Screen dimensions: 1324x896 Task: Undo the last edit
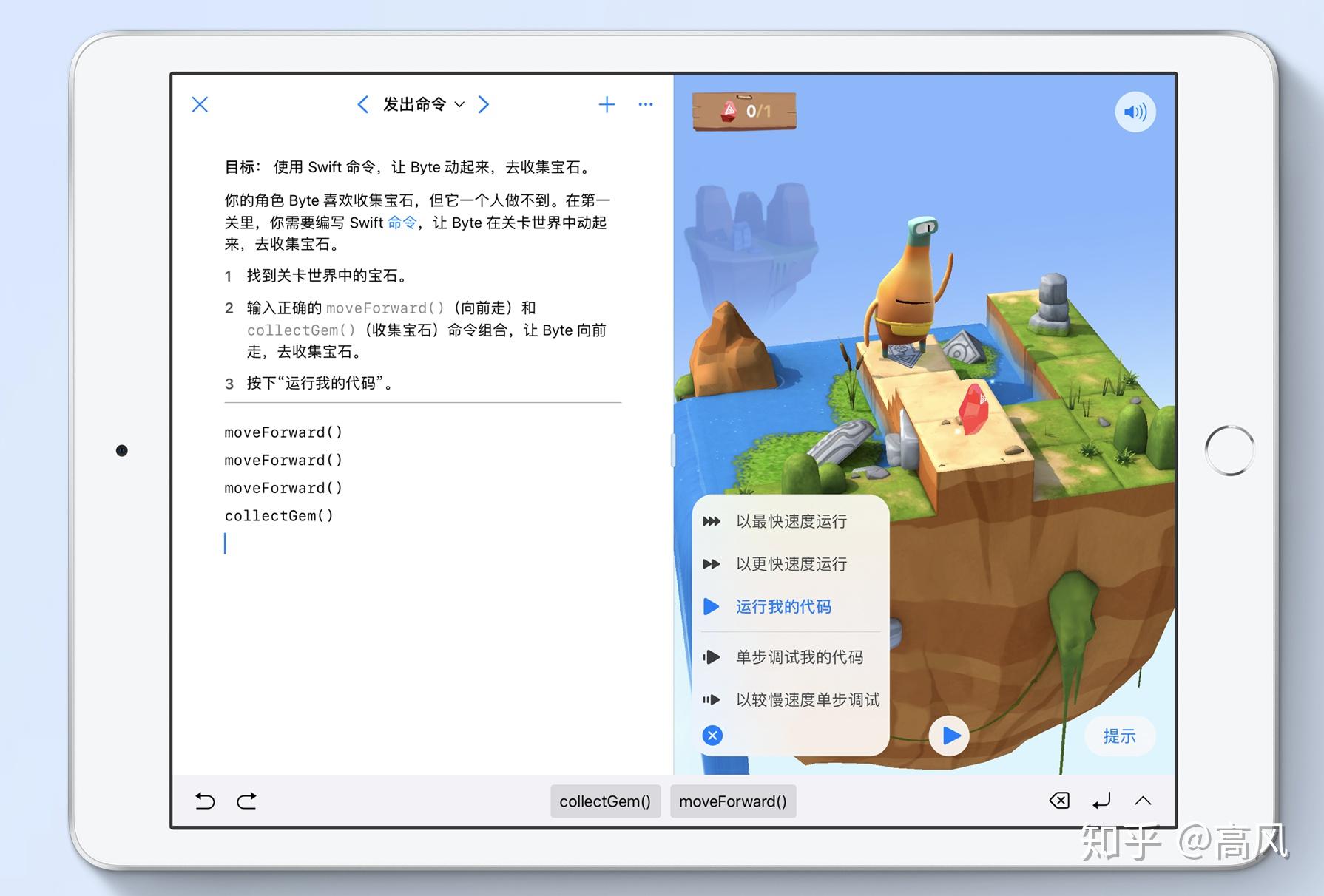click(x=205, y=801)
